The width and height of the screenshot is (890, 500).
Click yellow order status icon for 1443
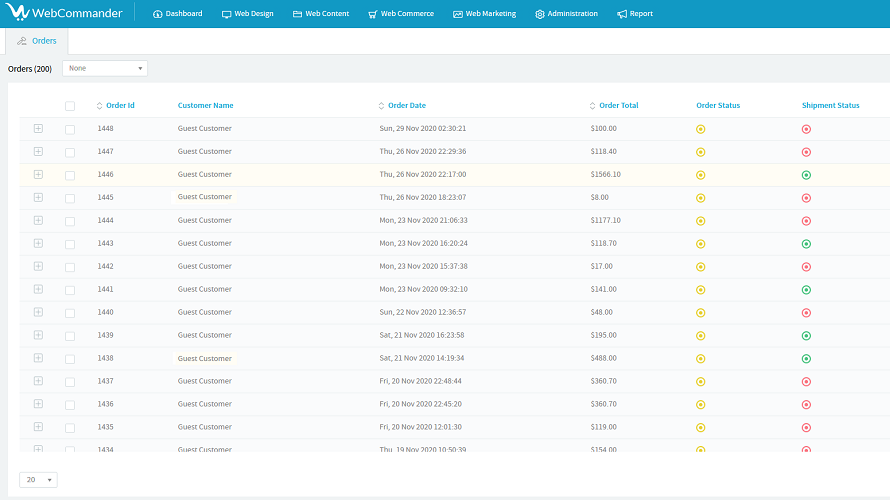[700, 244]
